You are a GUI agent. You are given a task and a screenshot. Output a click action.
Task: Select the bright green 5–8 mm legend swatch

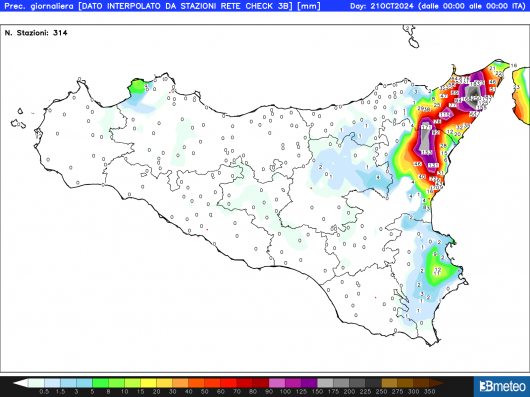(x=100, y=383)
